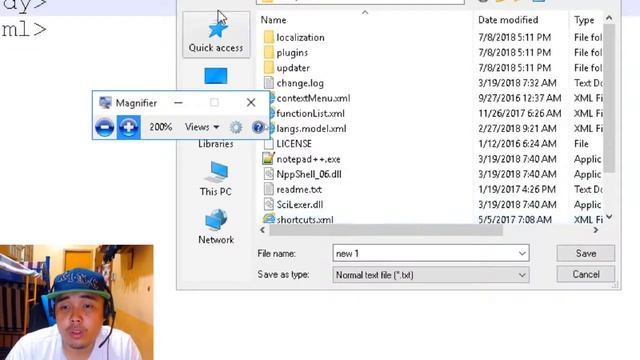The image size is (640, 360).
Task: Zoom out with Magnifier minus button
Action: [104, 127]
